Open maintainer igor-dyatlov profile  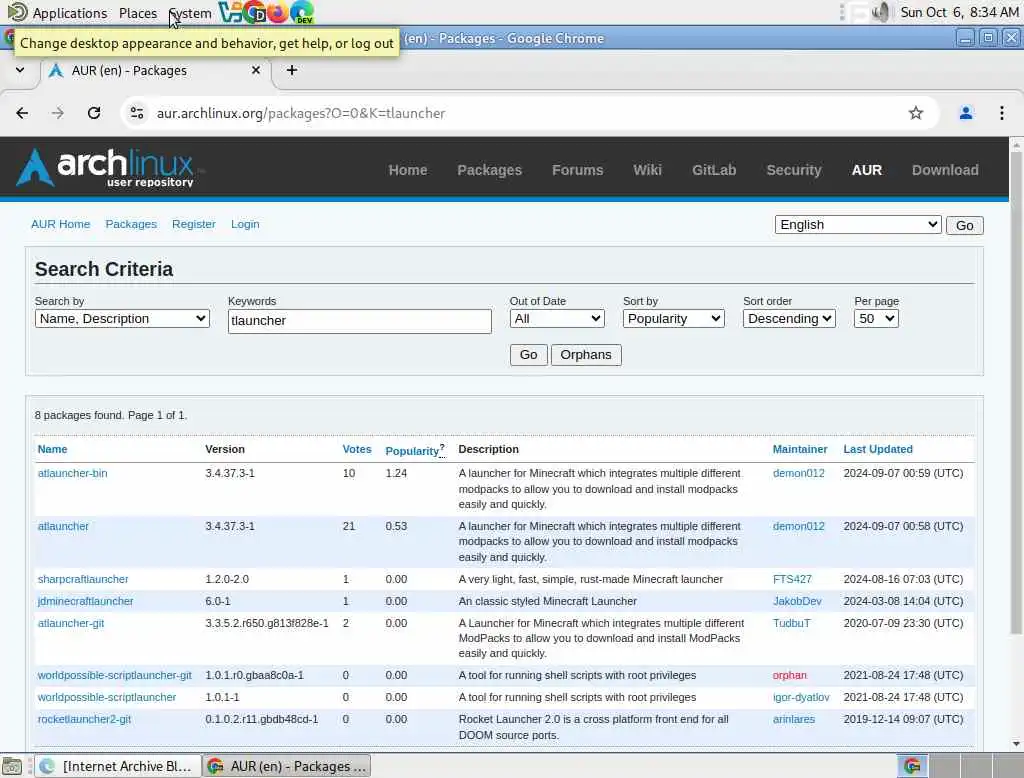[x=801, y=698]
